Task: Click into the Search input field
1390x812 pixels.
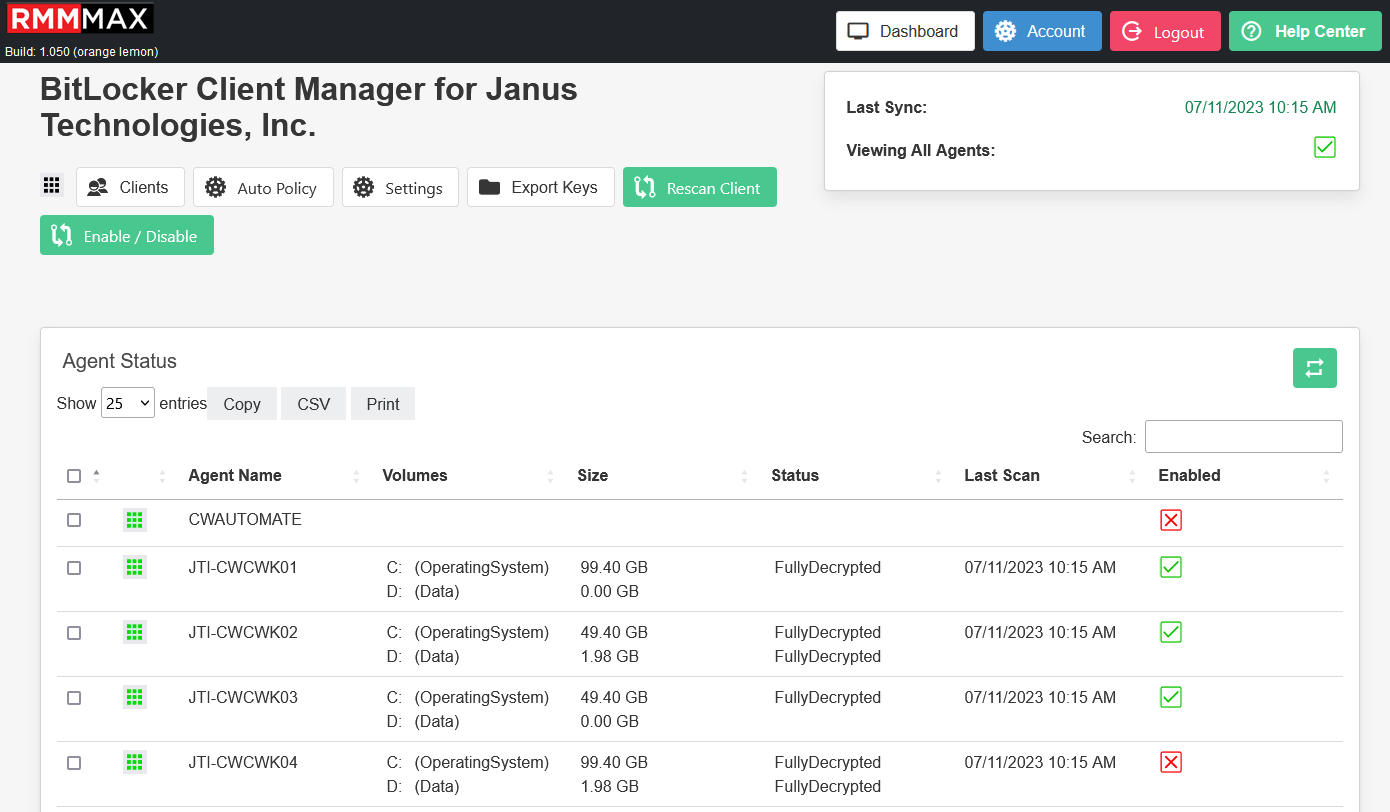Action: pyautogui.click(x=1243, y=437)
